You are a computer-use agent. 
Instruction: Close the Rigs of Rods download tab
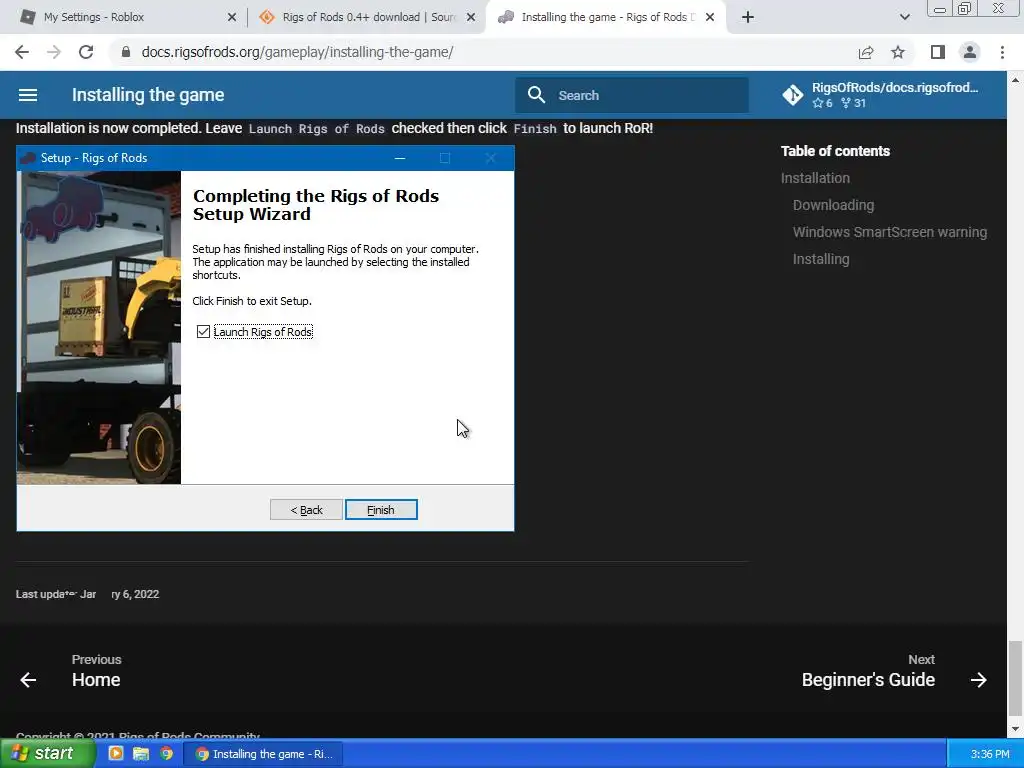(x=471, y=18)
